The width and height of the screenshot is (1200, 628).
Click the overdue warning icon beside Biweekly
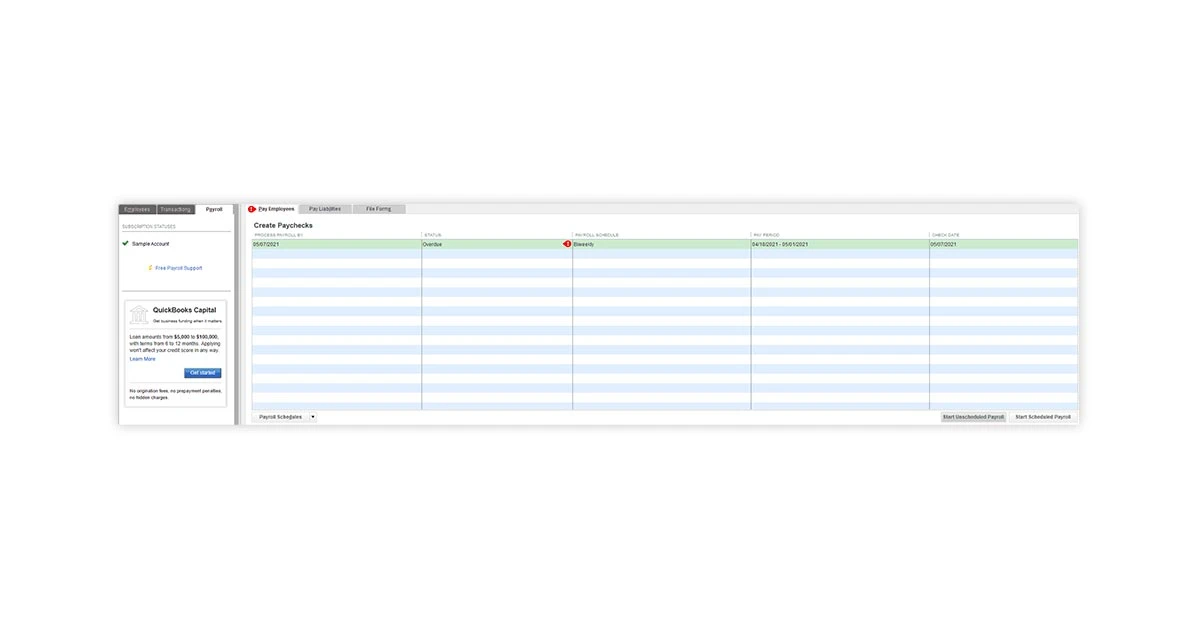click(567, 244)
